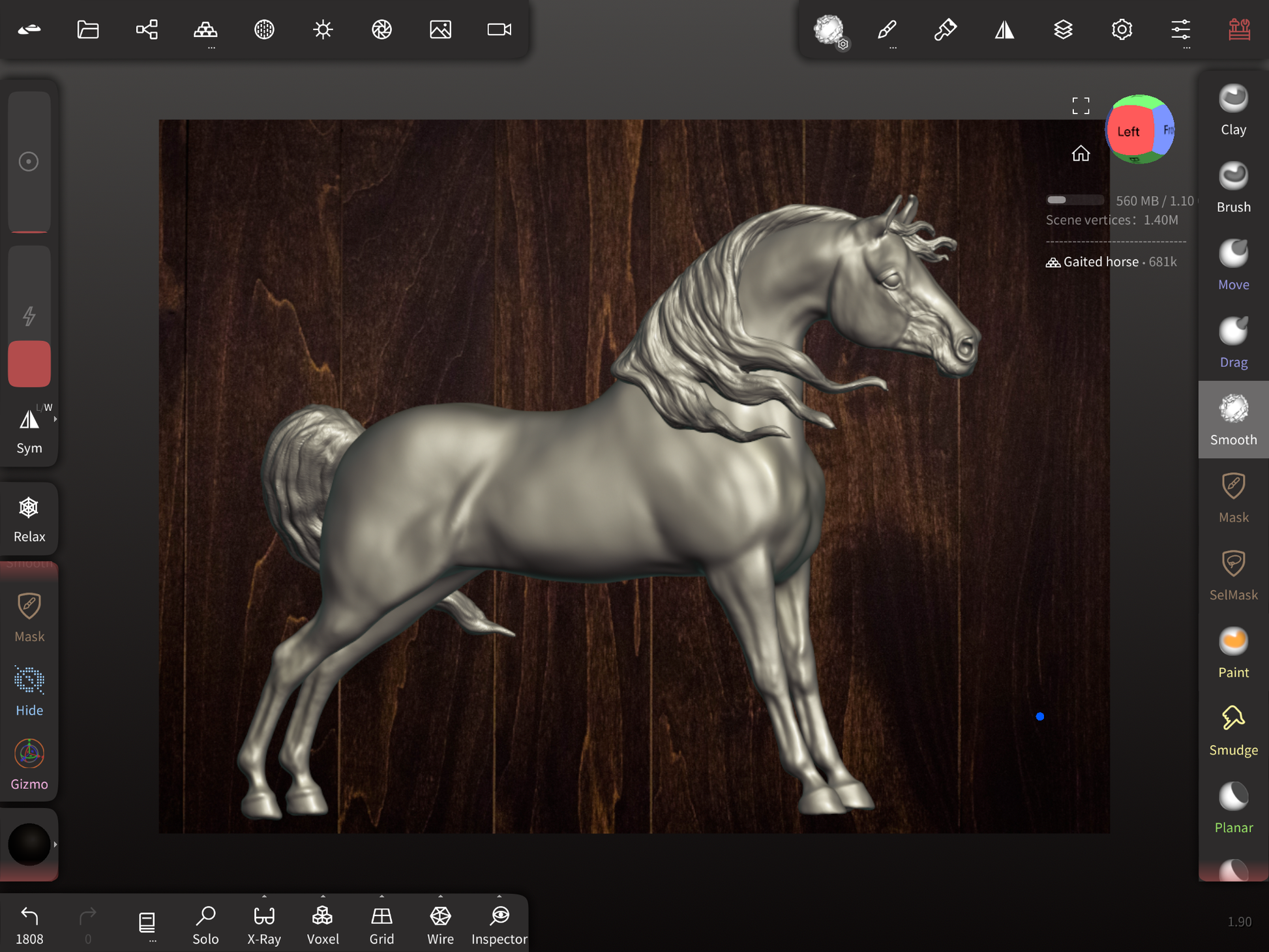
Task: Toggle Wire display mode
Action: (440, 924)
